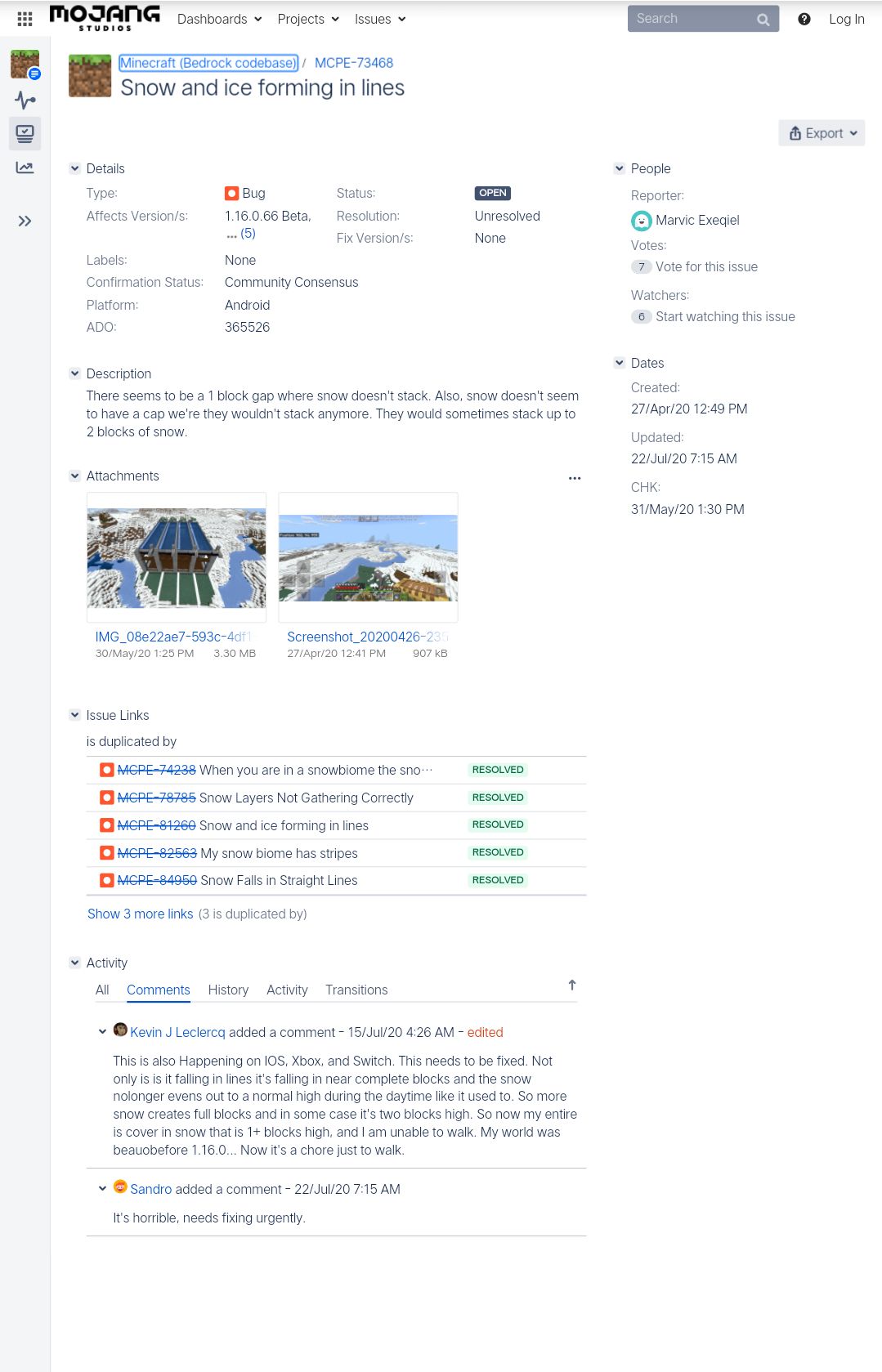Image resolution: width=882 pixels, height=1372 pixels.
Task: Click the Mojang Studios logo
Action: (105, 18)
